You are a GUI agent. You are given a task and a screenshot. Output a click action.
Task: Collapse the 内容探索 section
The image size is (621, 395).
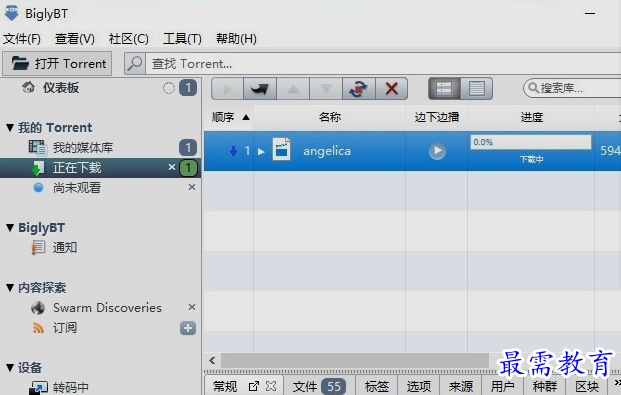[10, 288]
